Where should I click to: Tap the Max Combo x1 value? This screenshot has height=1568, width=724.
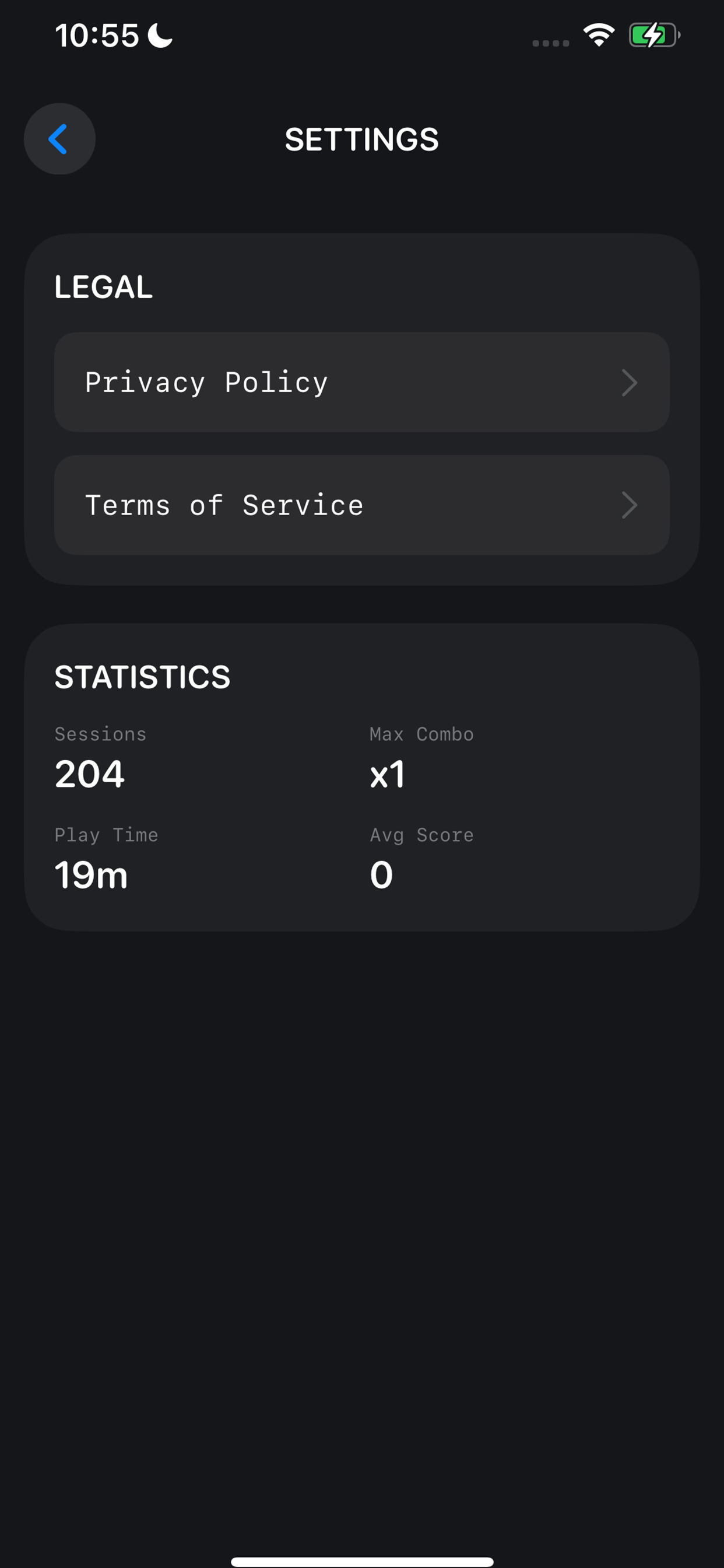387,775
